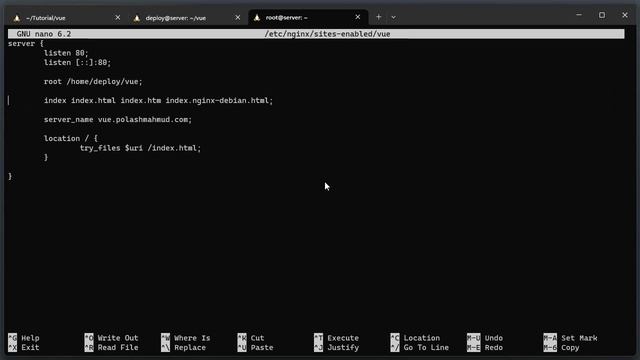The image size is (640, 360).
Task: Click the final closing brace of server block
Action: point(10,176)
